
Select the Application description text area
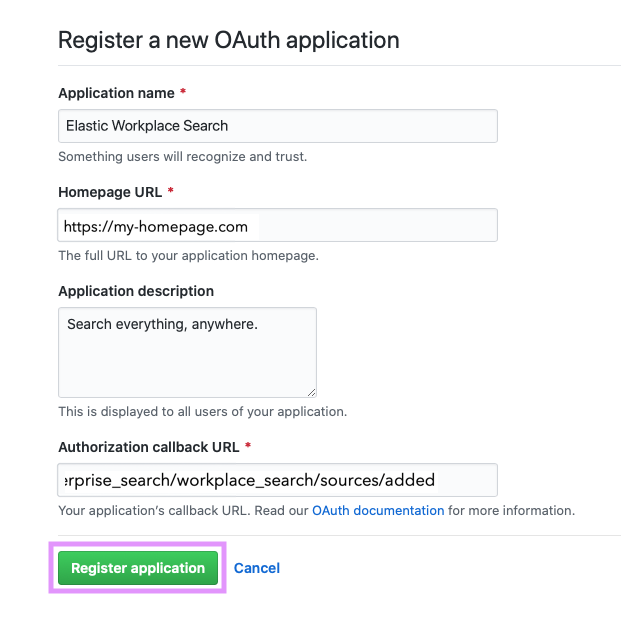point(187,353)
